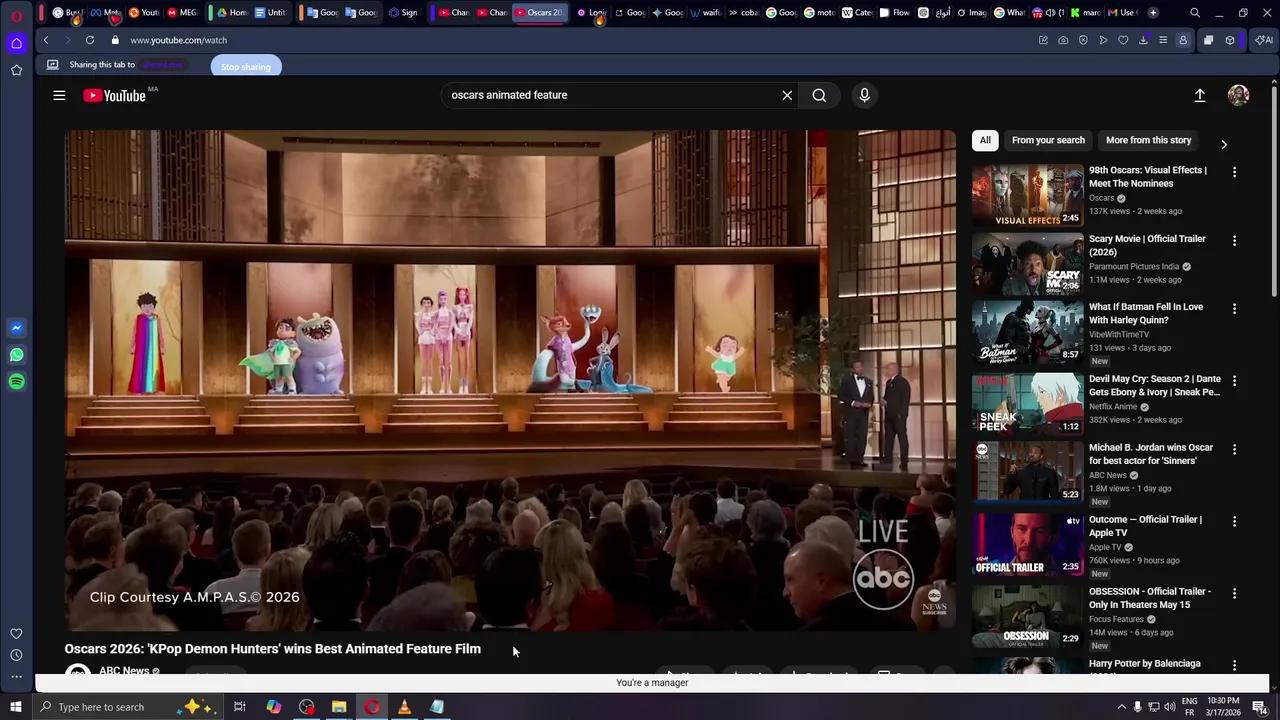Image resolution: width=1280 pixels, height=720 pixels.
Task: Open Messenger in Opera sidebar
Action: (x=17, y=328)
